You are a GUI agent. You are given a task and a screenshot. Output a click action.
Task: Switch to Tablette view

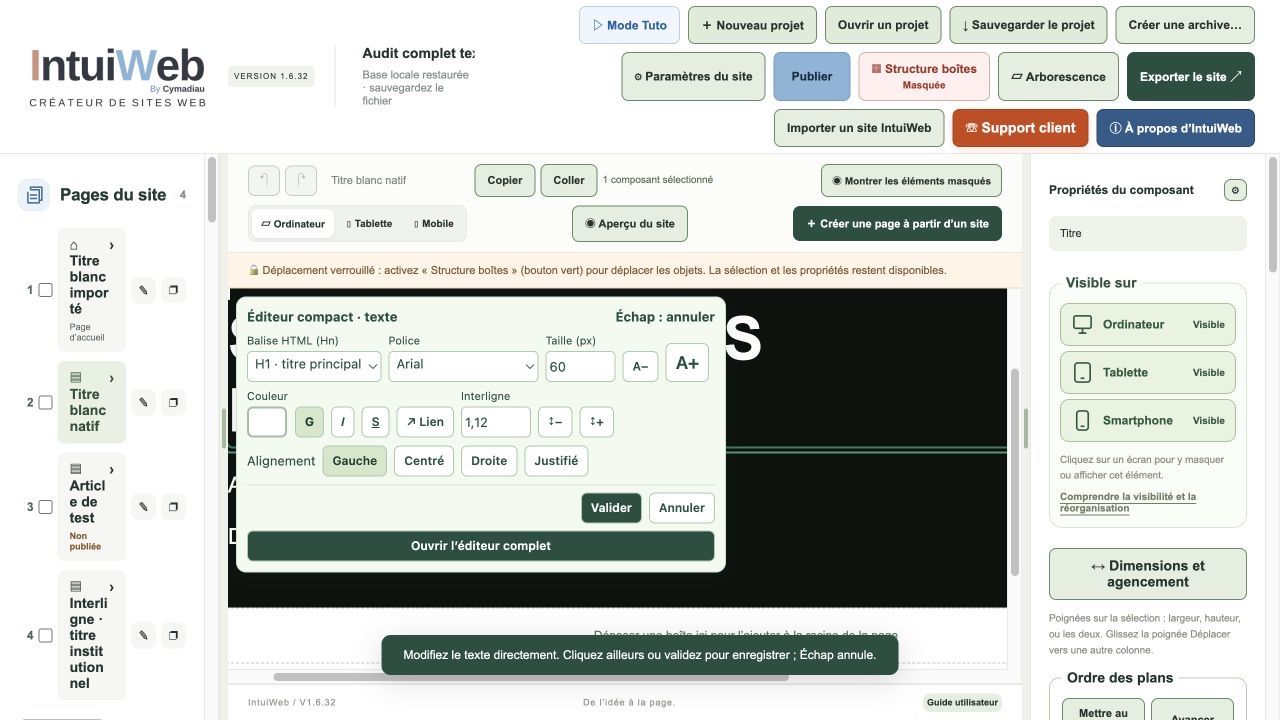tap(369, 224)
